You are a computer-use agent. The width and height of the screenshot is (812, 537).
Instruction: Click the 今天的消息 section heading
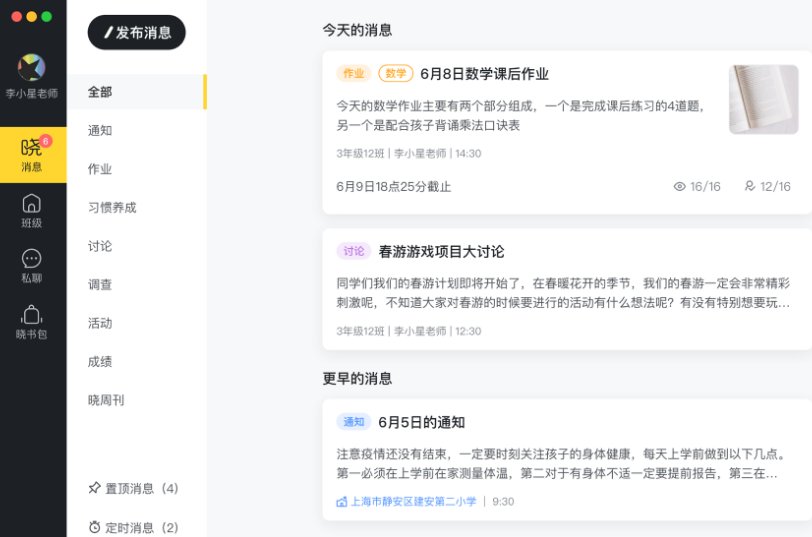[357, 30]
